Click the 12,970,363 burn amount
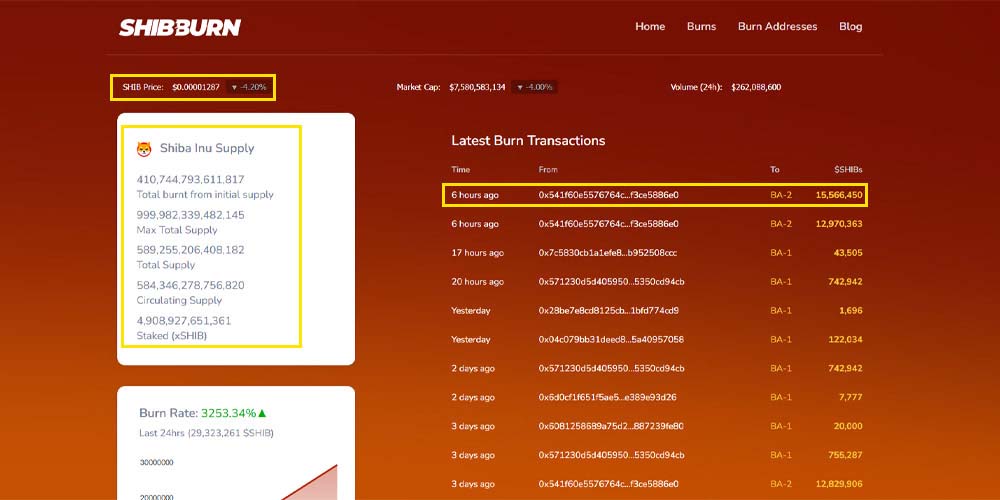The height and width of the screenshot is (500, 1000). click(839, 224)
